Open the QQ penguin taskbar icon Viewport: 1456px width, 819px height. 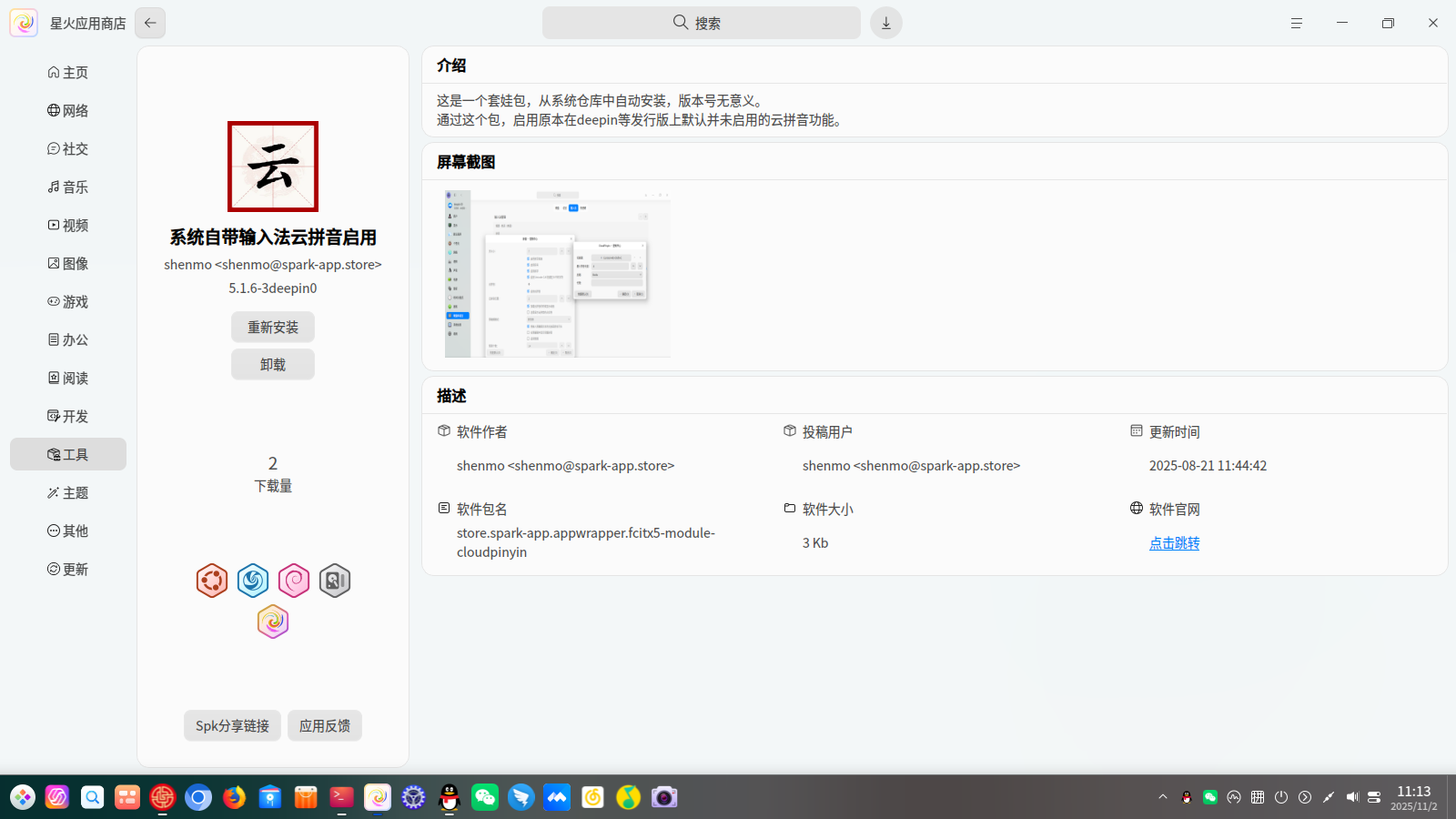(450, 797)
